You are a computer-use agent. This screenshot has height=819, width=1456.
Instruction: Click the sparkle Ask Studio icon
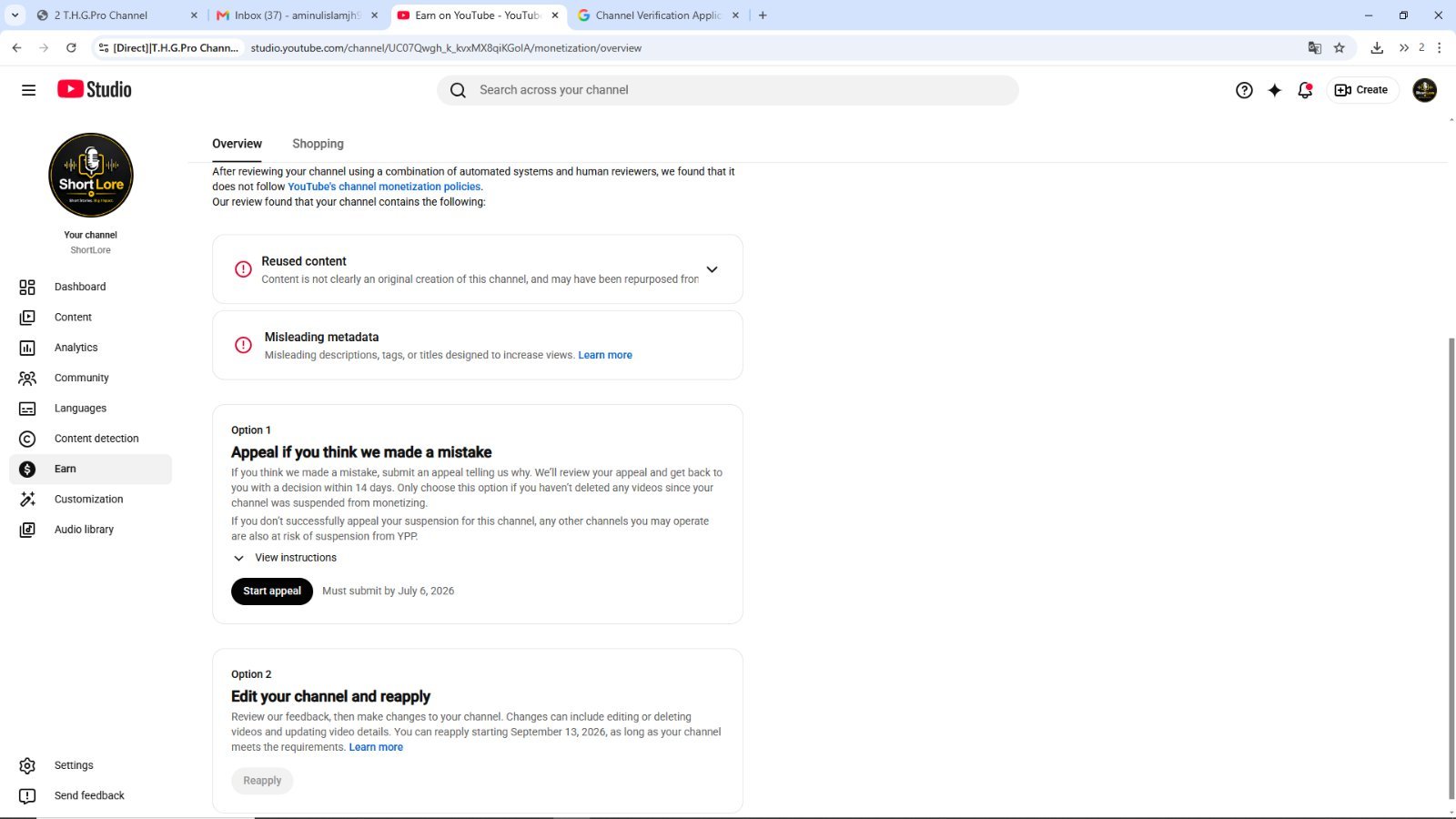pyautogui.click(x=1275, y=90)
